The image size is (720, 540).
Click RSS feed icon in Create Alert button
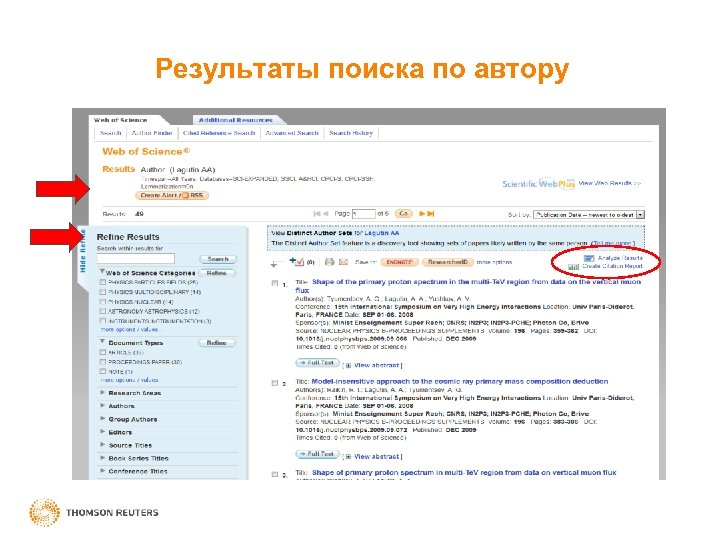pos(186,196)
